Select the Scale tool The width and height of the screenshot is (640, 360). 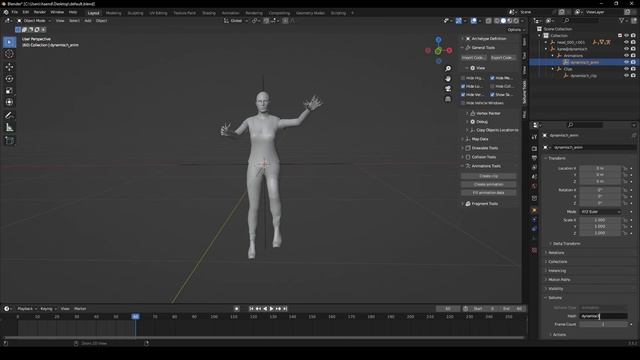pyautogui.click(x=9, y=91)
